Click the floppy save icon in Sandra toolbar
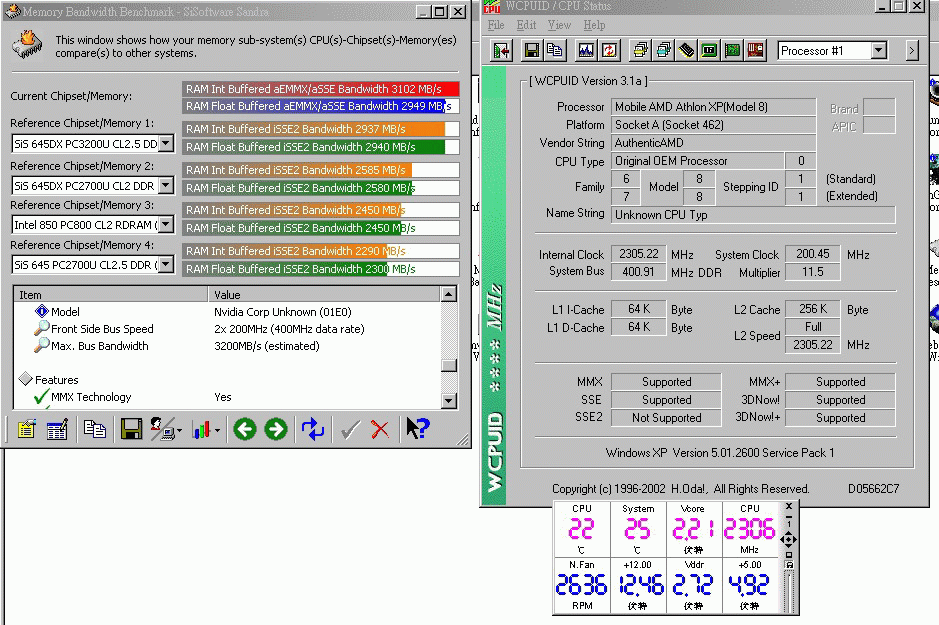Viewport: 939px width, 625px height. (x=131, y=429)
